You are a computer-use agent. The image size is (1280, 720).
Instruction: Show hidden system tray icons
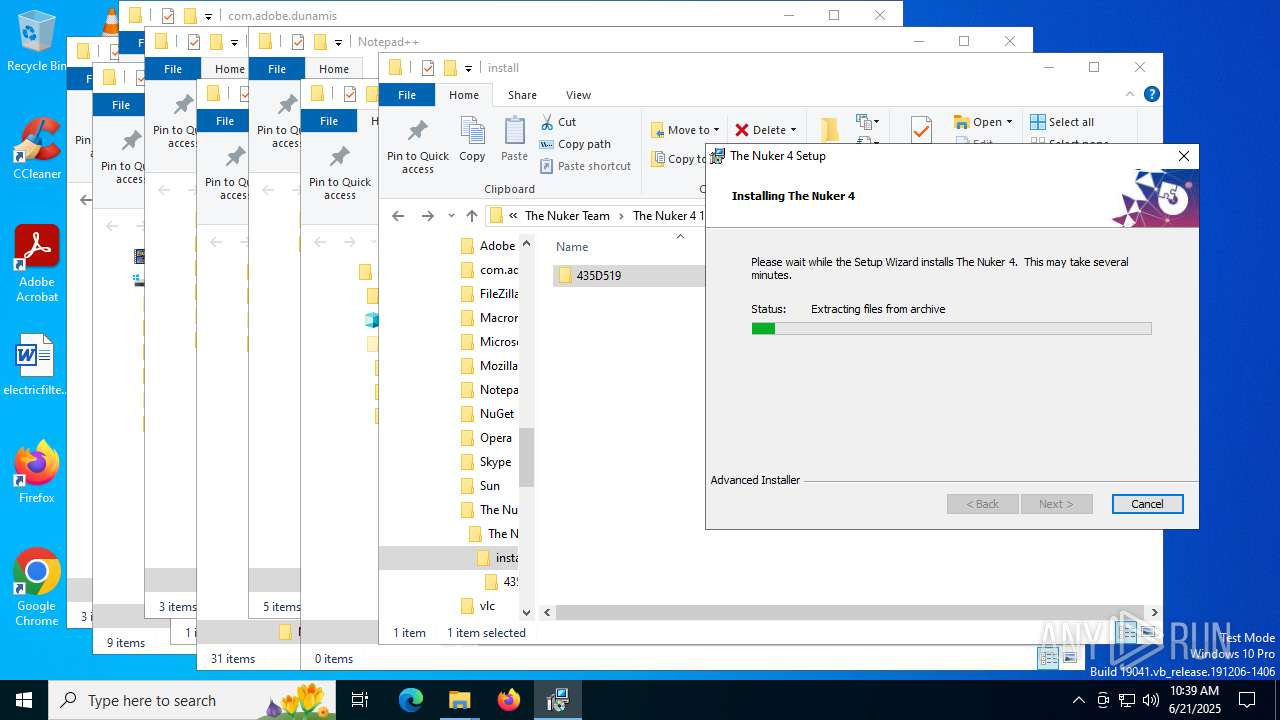tap(1078, 700)
